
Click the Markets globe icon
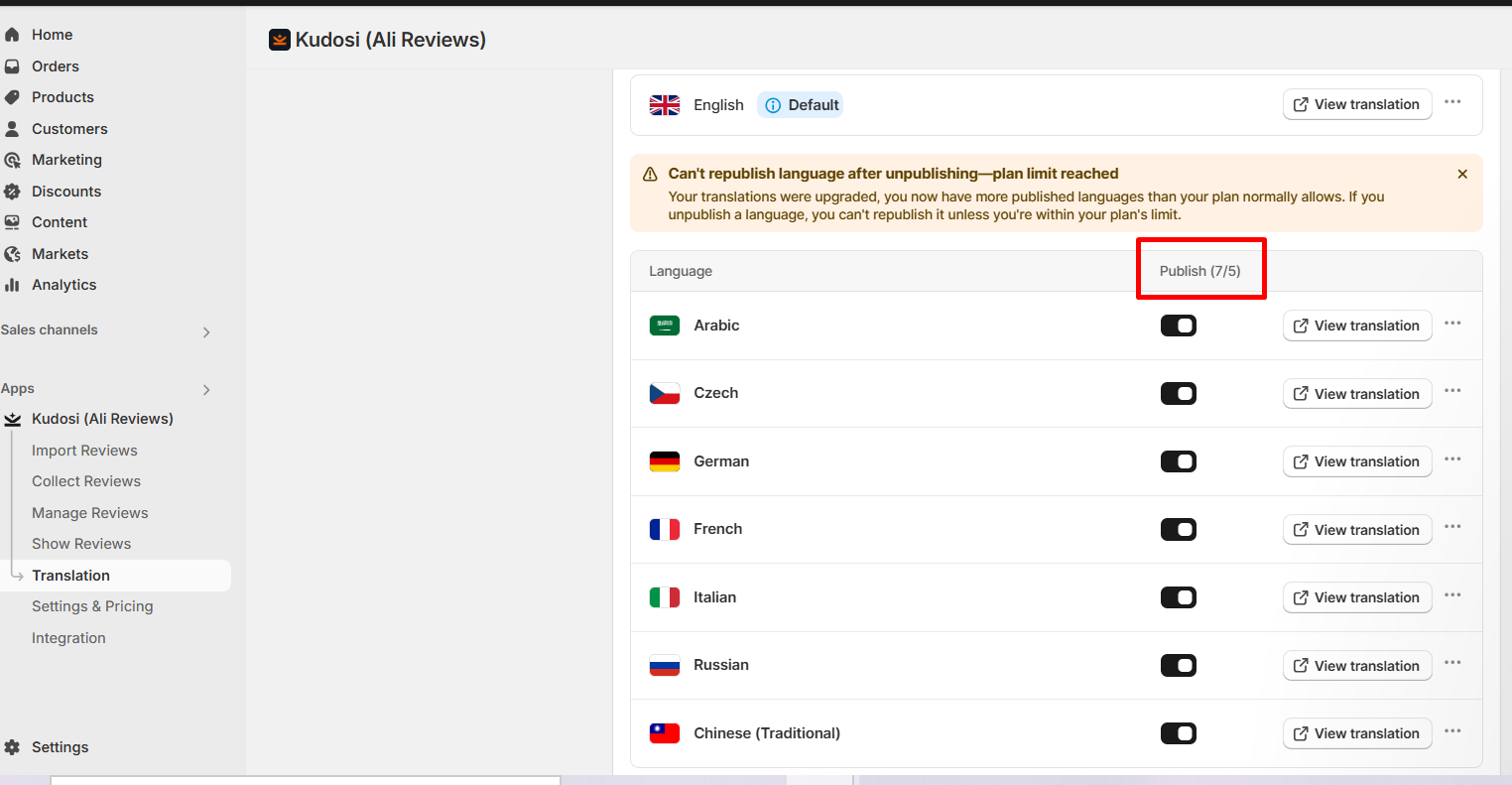tap(12, 254)
